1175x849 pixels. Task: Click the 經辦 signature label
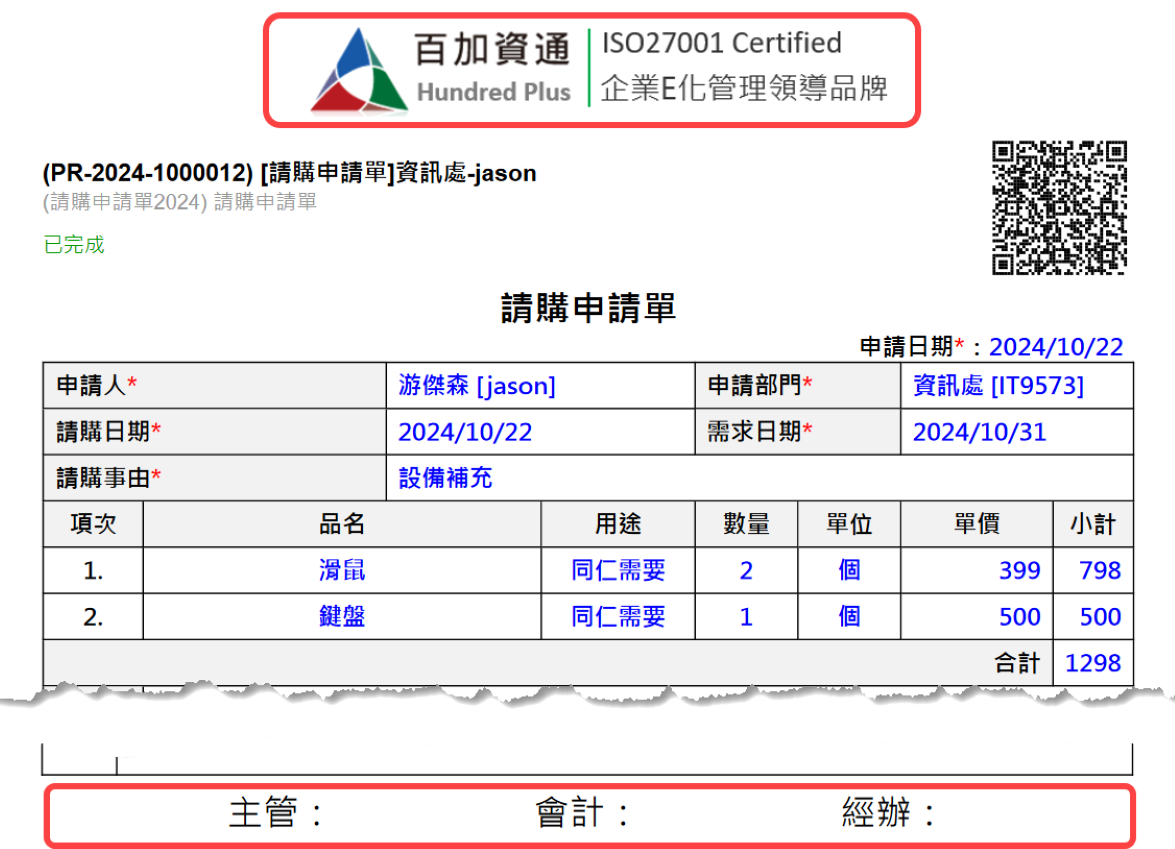tap(888, 813)
